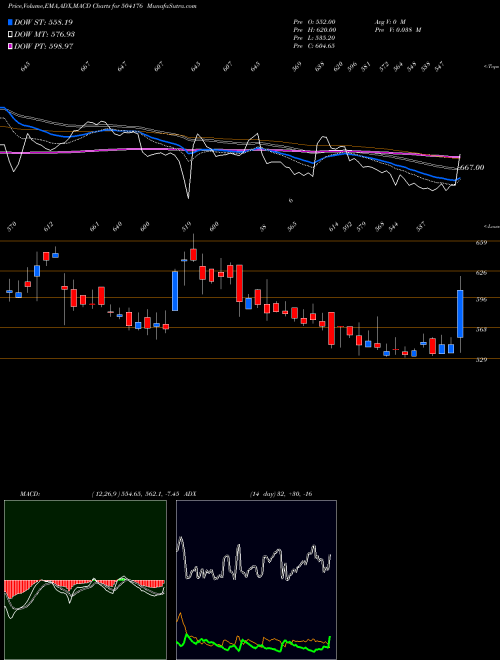Click the magenta DOW PT legend swatch
Image resolution: width=500 pixels, height=660 pixels.
click(x=10, y=46)
